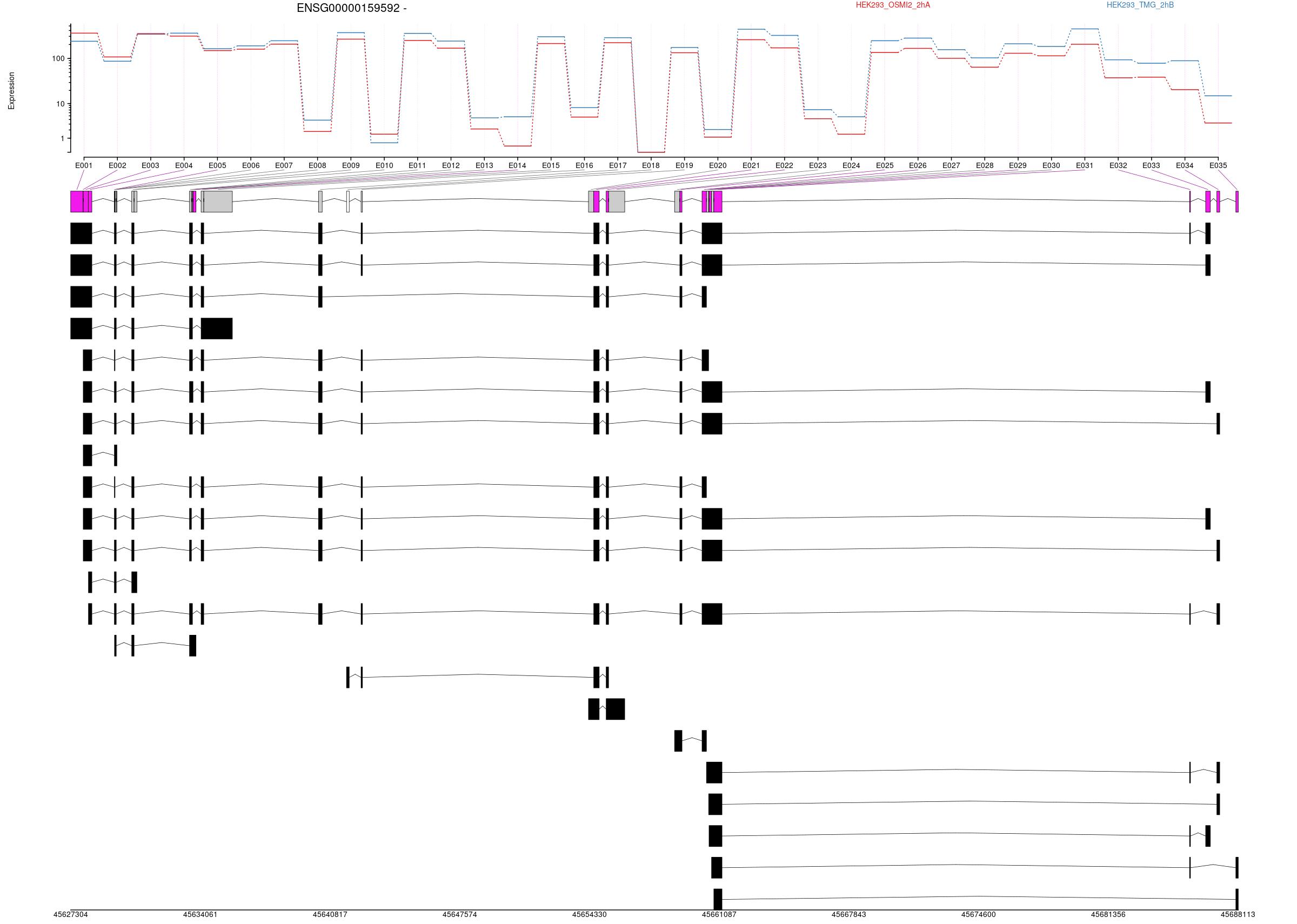
Task: Click the exon label E007
Action: (x=284, y=165)
